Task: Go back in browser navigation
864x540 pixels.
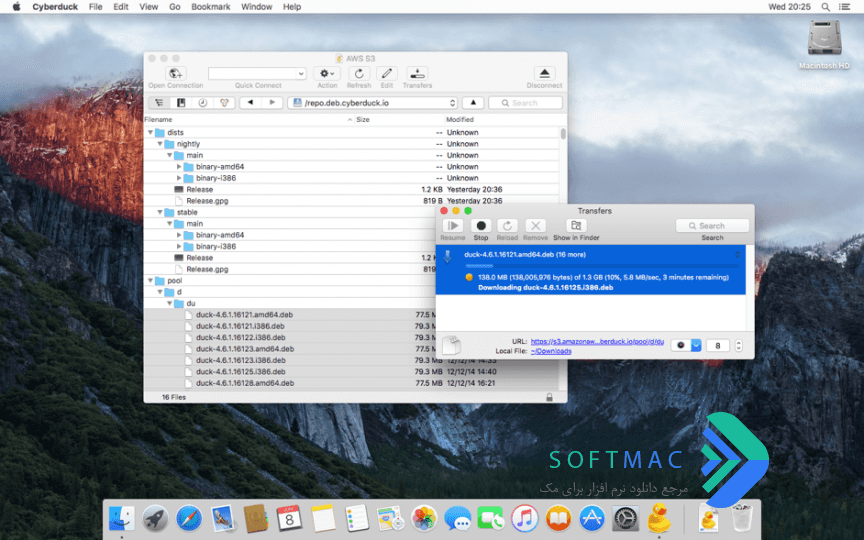Action: [250, 103]
